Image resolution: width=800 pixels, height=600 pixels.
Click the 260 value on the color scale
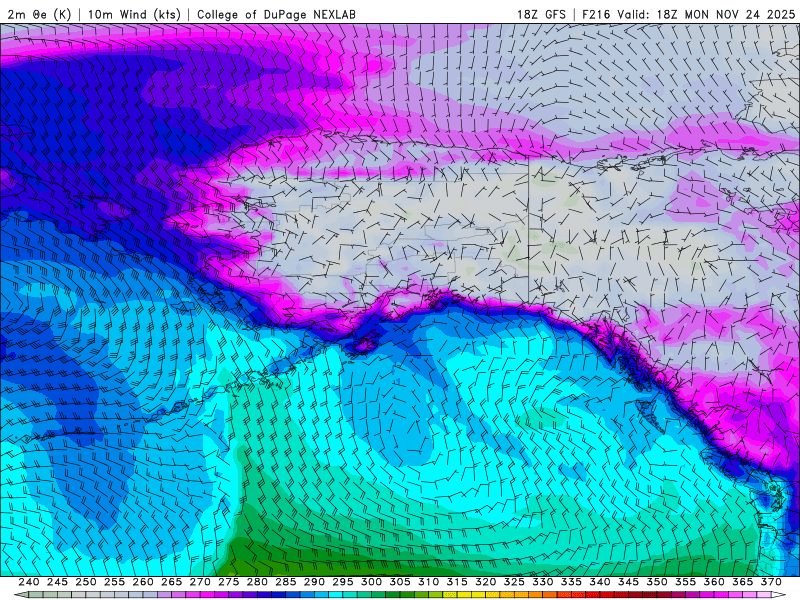tap(143, 582)
